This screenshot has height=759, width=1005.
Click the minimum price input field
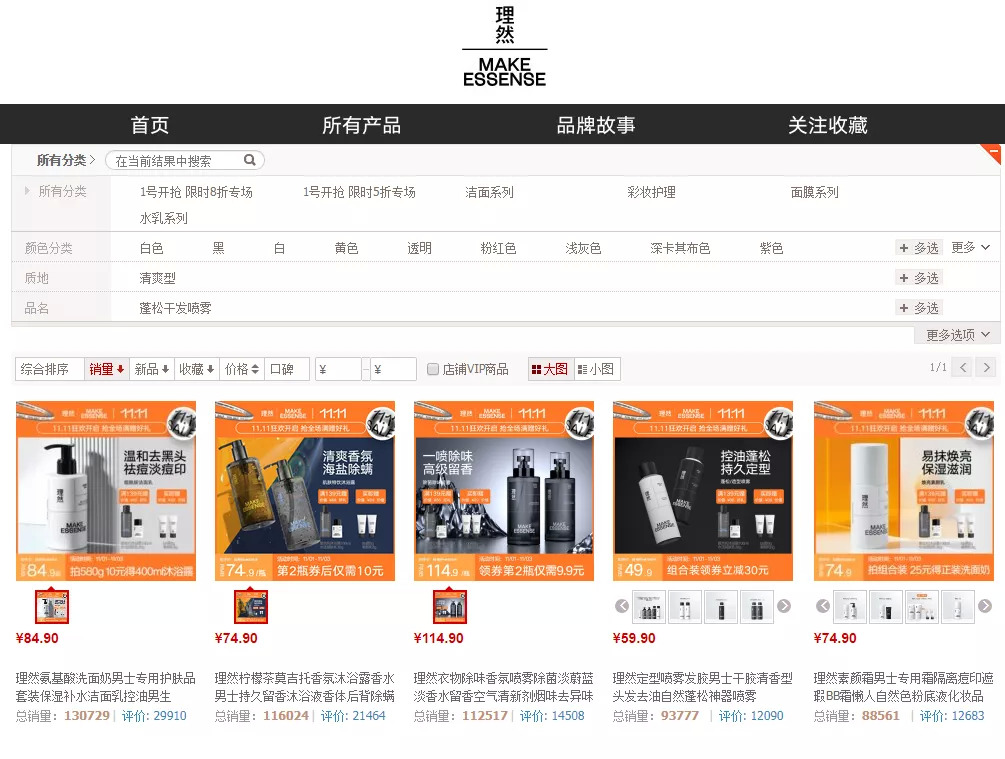point(338,369)
